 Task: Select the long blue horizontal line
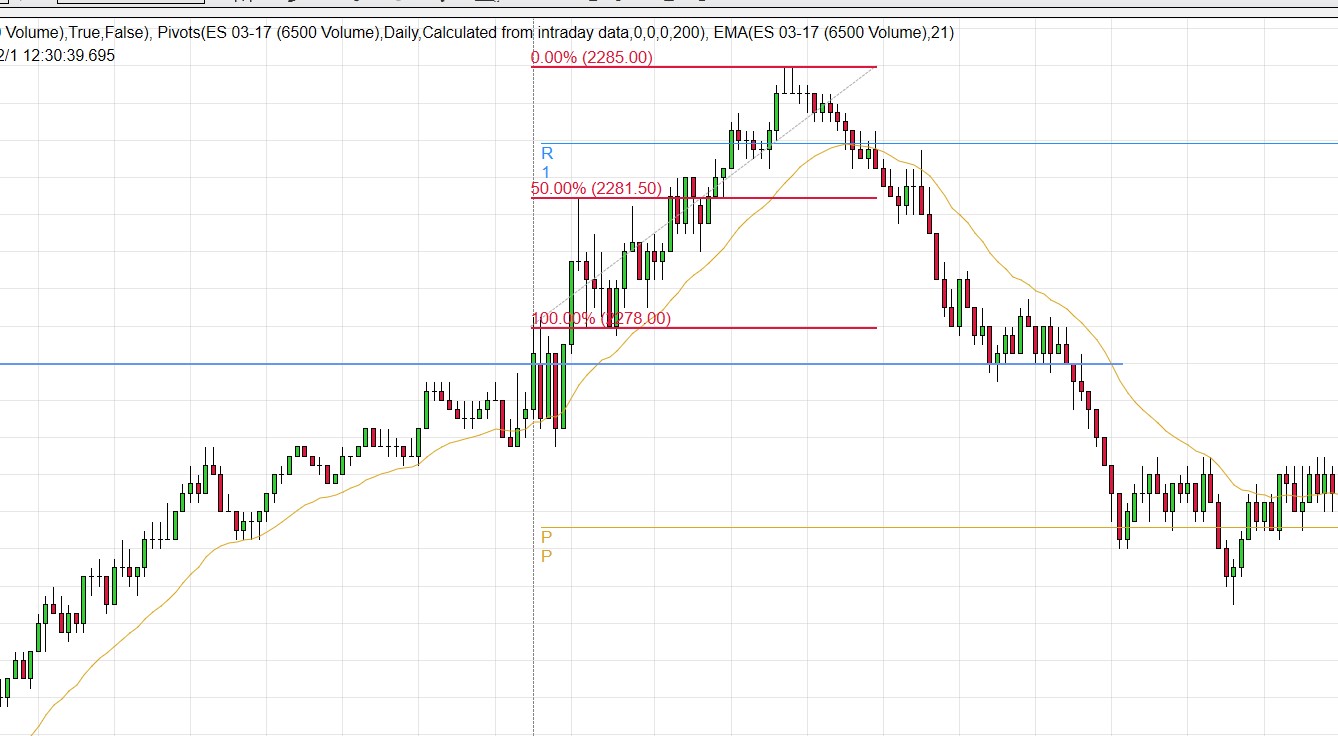(x=560, y=364)
